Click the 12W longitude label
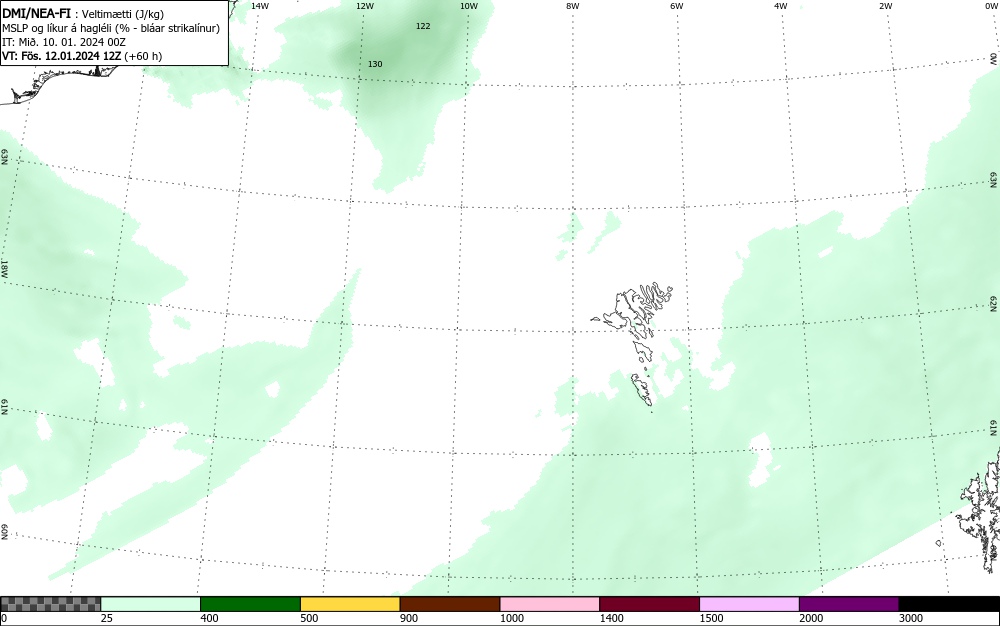The height and width of the screenshot is (626, 1000). tap(364, 6)
